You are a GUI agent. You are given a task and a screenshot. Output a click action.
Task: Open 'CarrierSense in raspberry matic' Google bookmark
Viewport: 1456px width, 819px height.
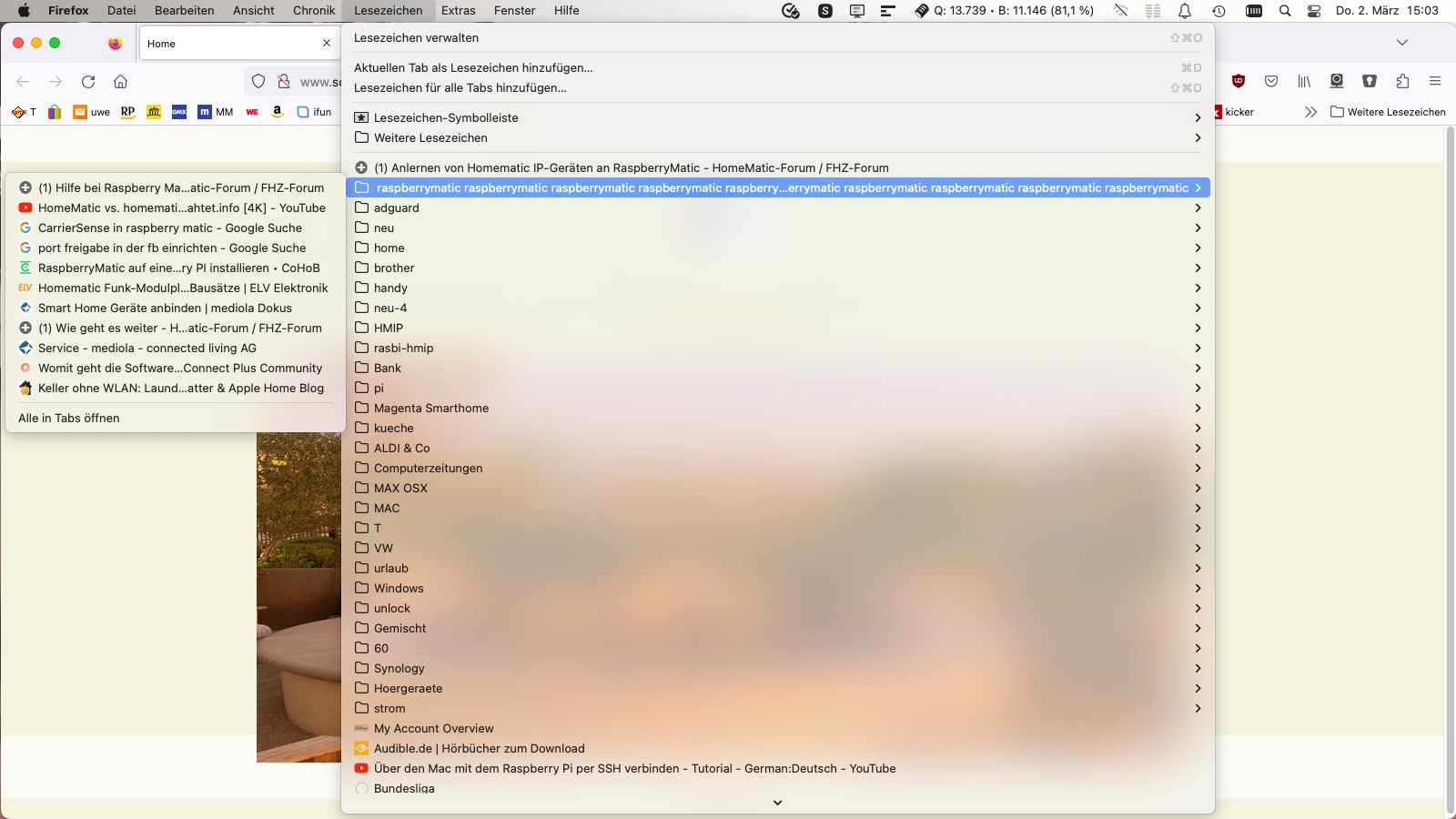coord(176,227)
